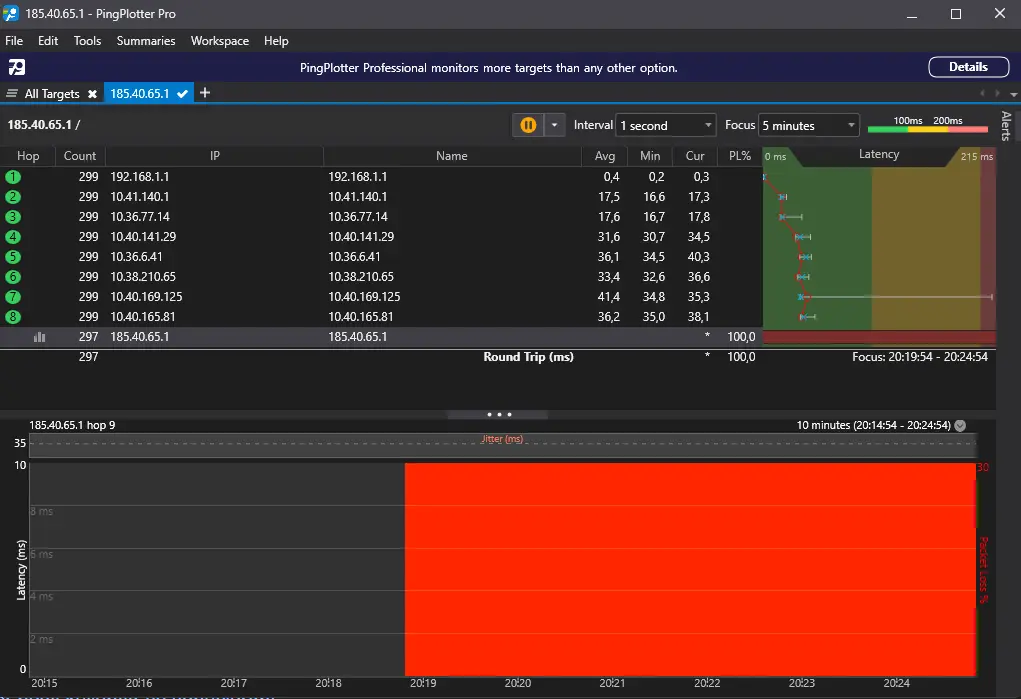
Task: Click the Cur column header
Action: pyautogui.click(x=695, y=156)
